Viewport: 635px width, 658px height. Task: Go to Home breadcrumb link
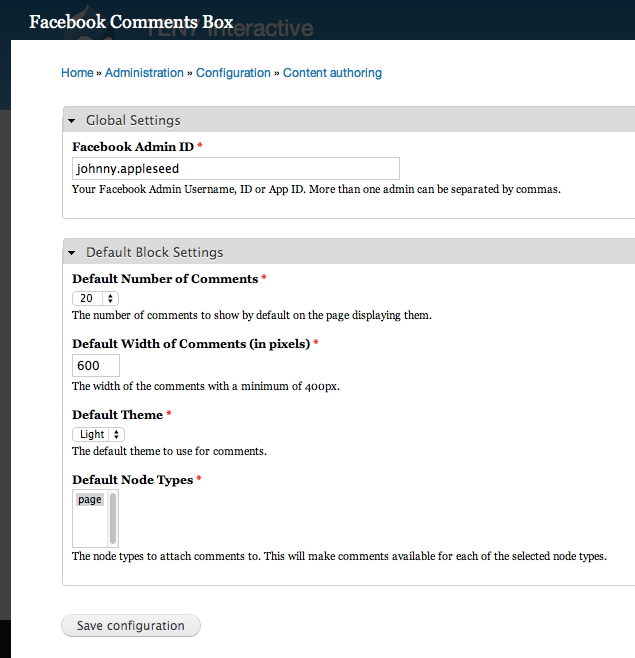point(77,73)
